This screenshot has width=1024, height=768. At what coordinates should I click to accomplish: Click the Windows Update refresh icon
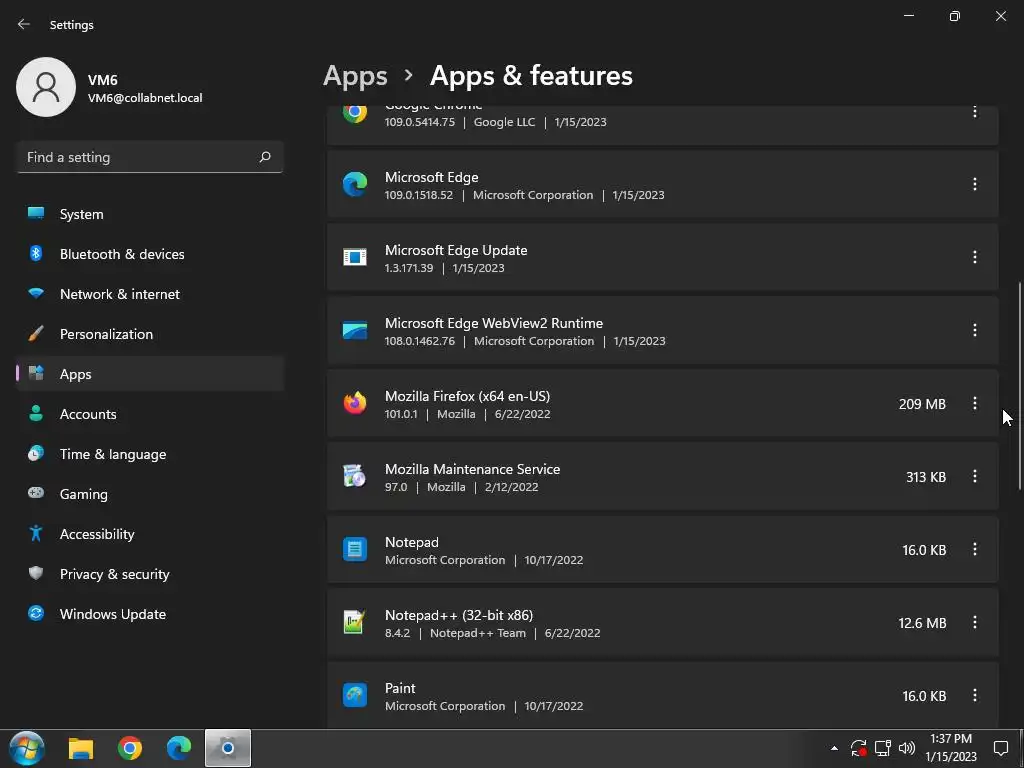tap(36, 613)
